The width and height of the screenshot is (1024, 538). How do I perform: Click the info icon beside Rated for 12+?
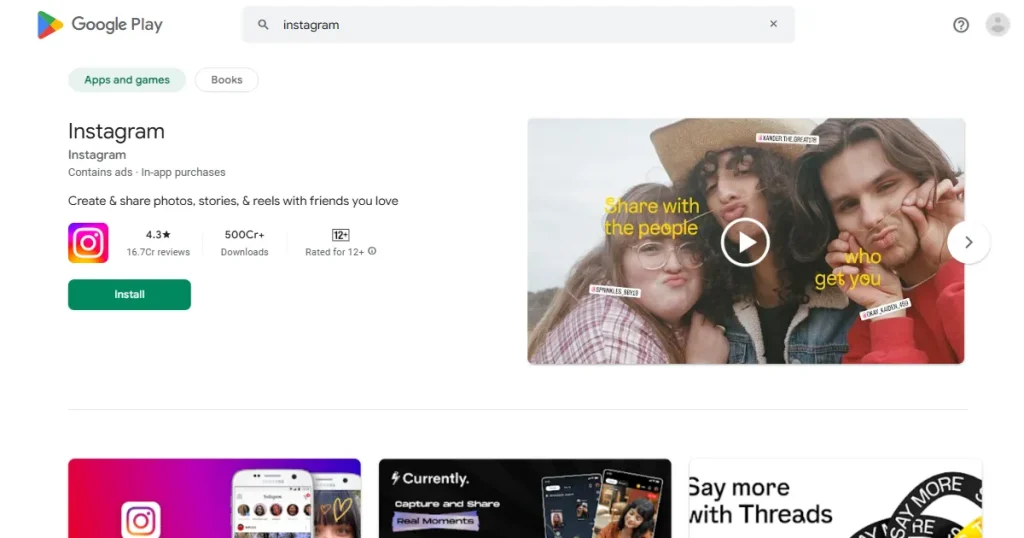[372, 251]
